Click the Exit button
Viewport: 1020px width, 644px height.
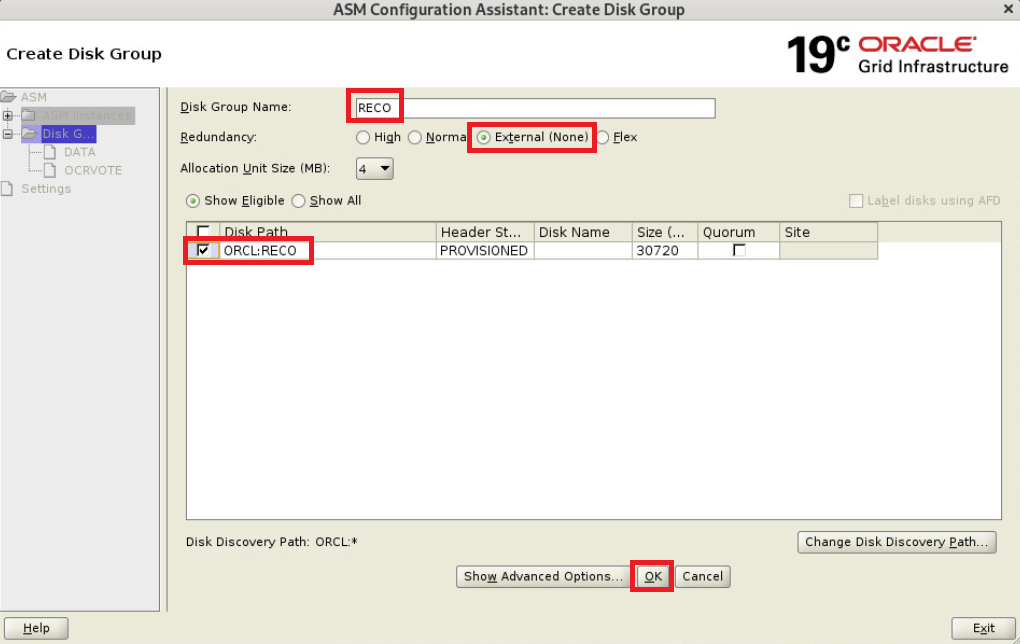point(983,628)
